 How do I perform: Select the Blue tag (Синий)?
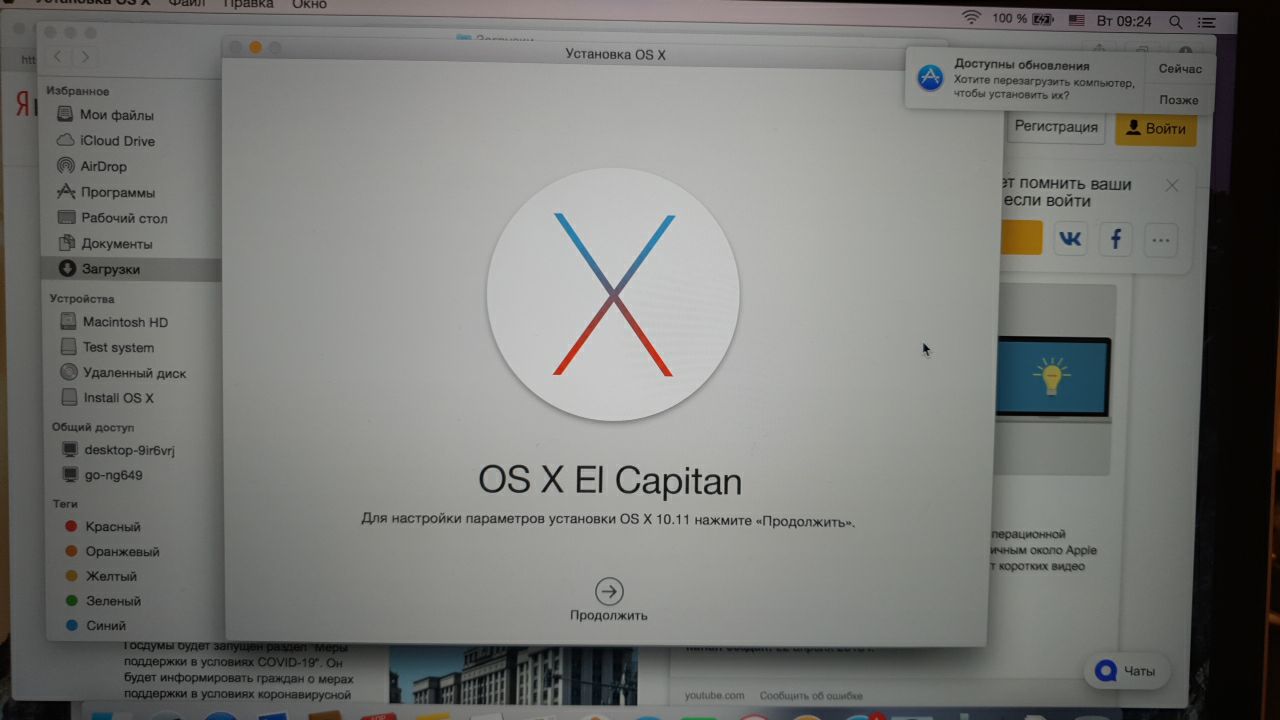pyautogui.click(x=96, y=626)
